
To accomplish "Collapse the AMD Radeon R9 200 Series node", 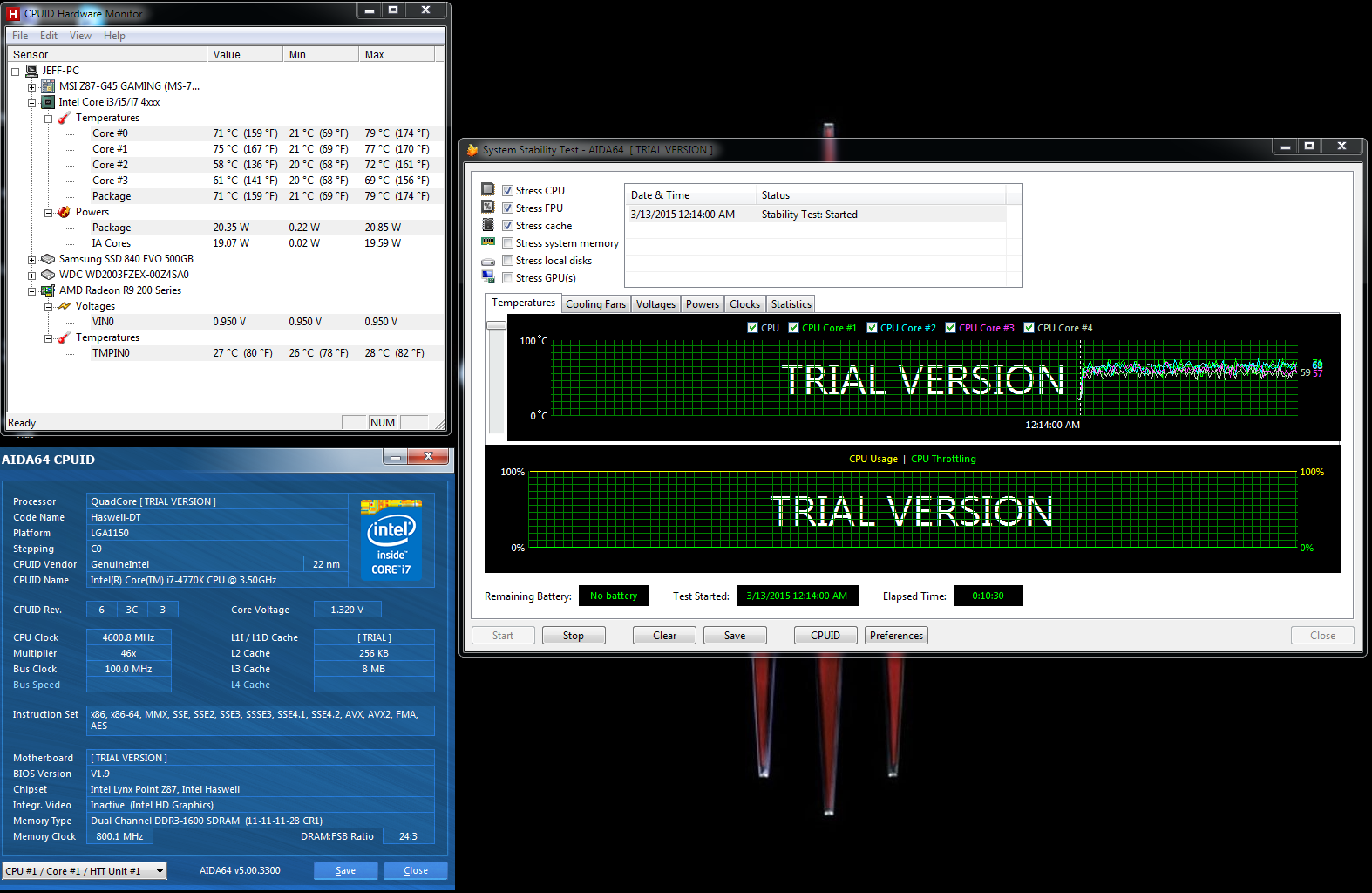I will pyautogui.click(x=32, y=291).
